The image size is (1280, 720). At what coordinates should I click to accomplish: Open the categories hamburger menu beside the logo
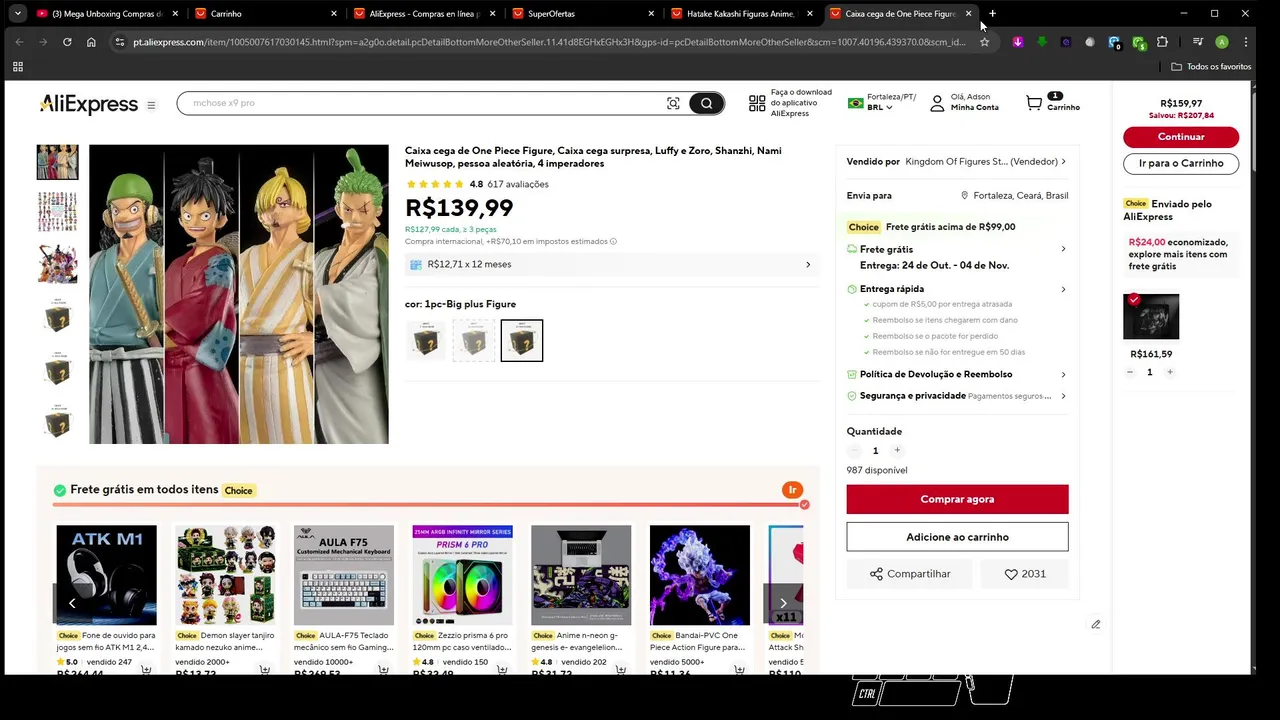point(152,105)
